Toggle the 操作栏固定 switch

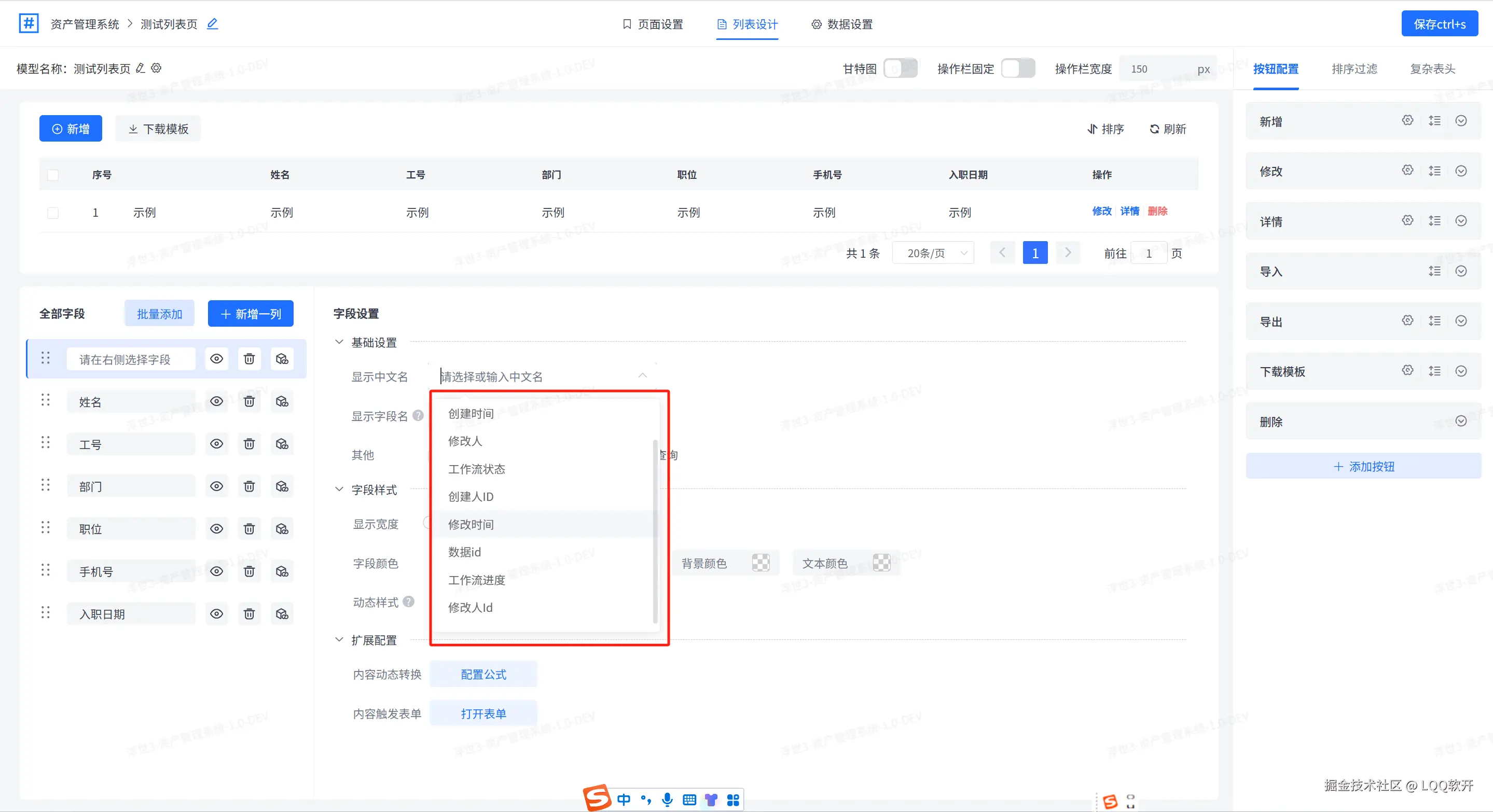point(1018,69)
